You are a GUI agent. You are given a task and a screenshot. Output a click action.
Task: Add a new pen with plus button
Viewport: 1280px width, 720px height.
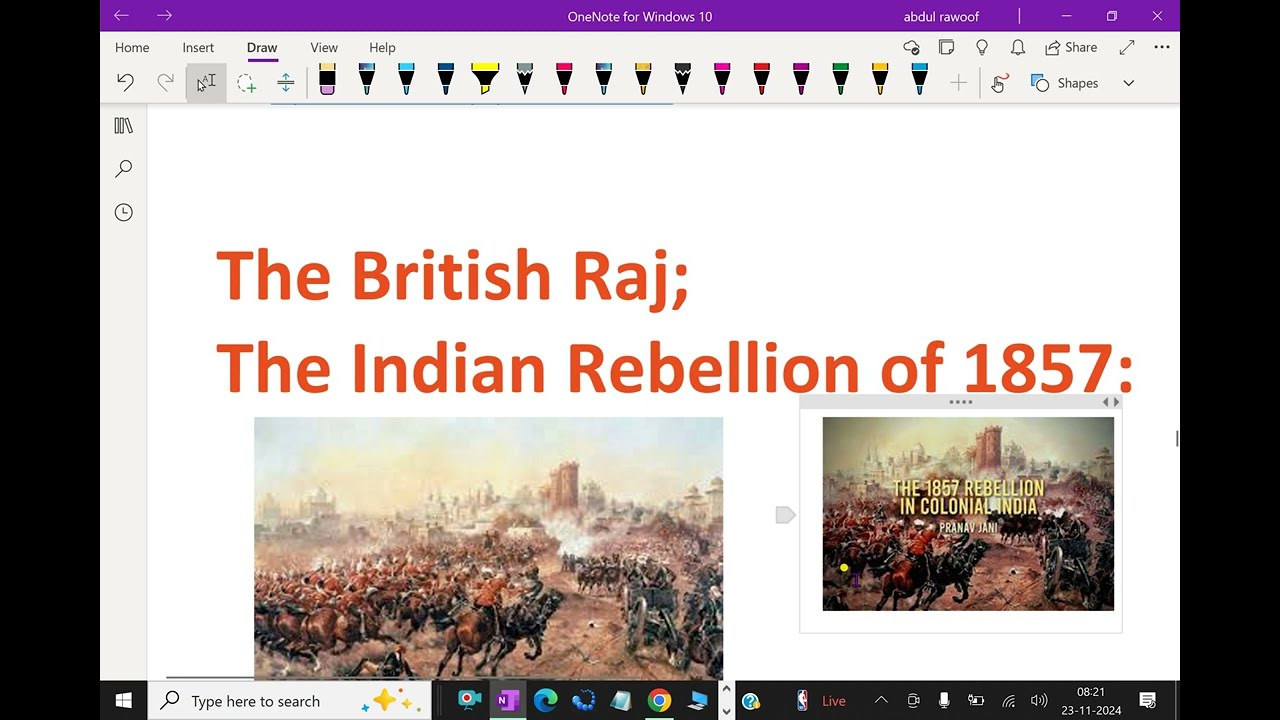point(958,83)
